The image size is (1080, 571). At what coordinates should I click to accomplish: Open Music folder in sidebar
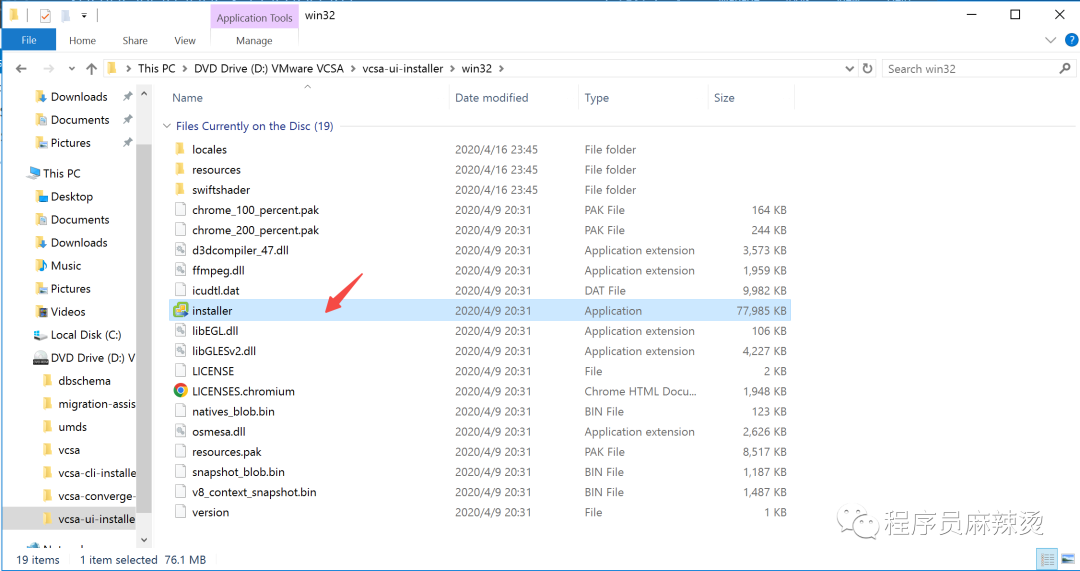click(58, 265)
